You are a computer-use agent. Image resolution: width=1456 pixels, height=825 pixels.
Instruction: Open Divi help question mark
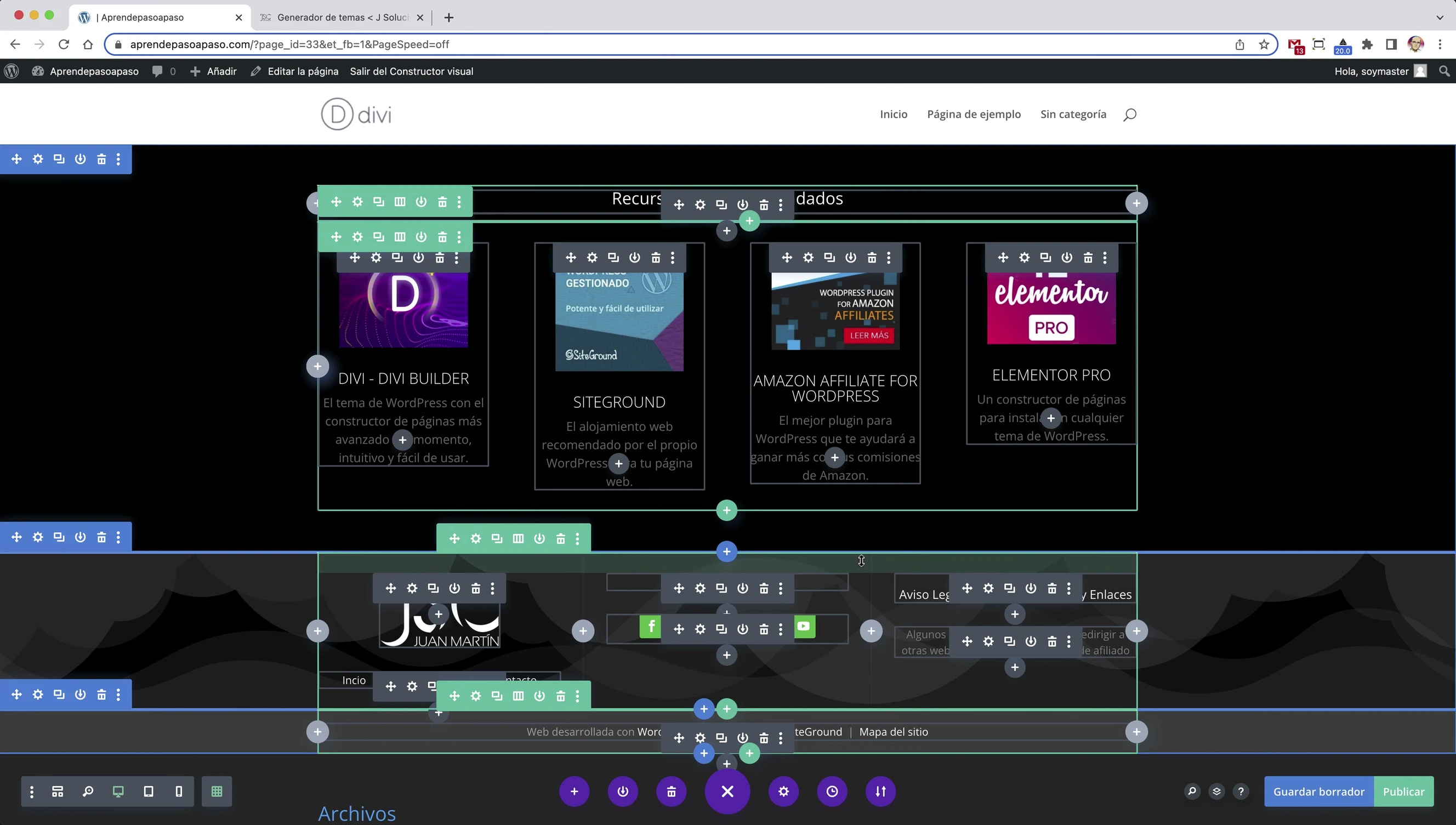coord(1241,792)
